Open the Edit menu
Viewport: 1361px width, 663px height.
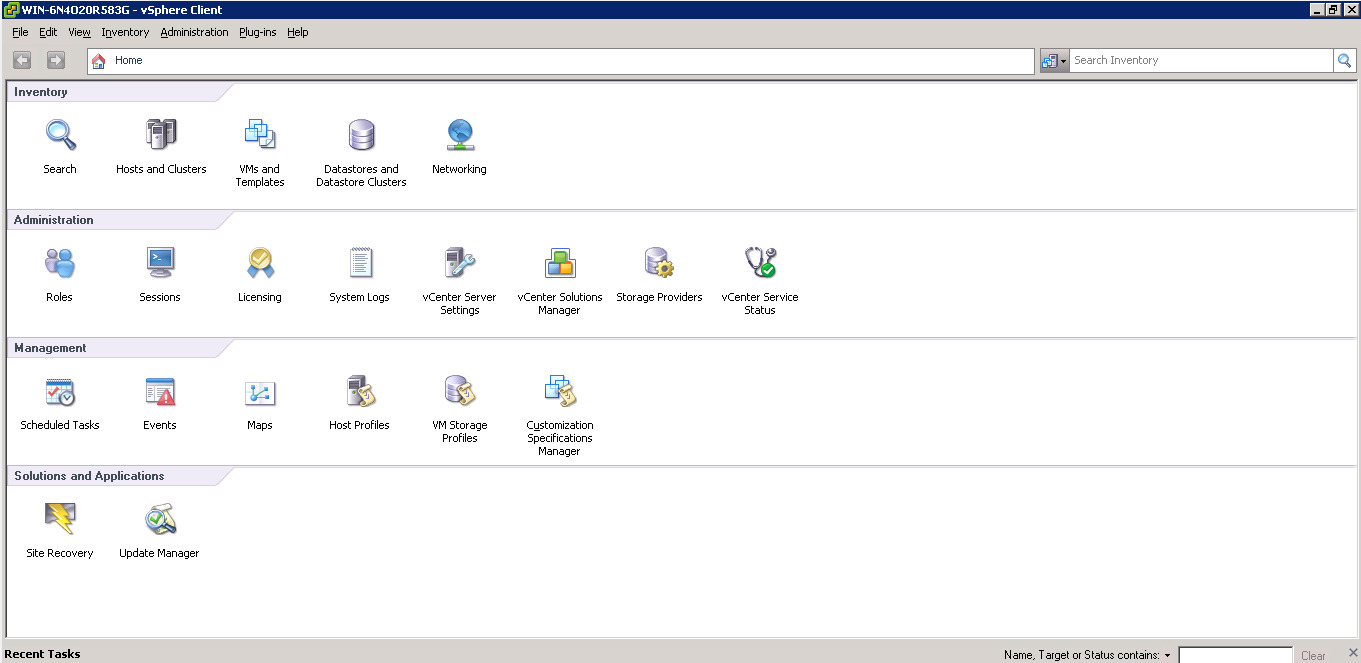tap(48, 32)
